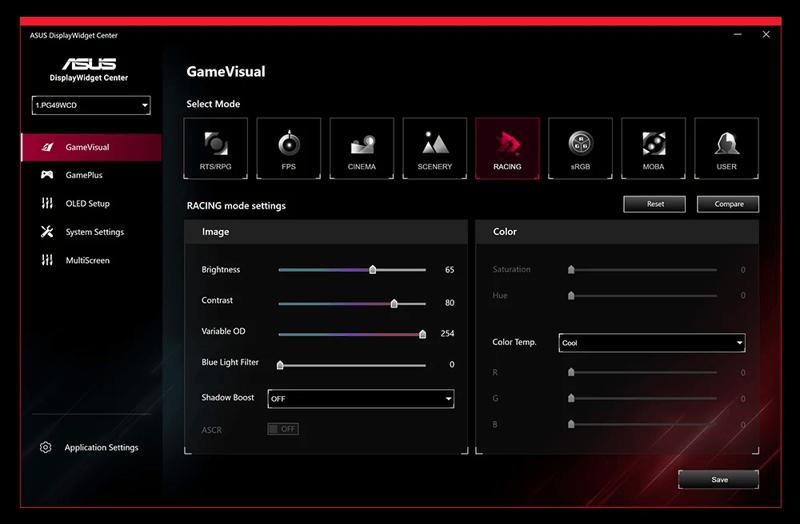Viewport: 800px width, 524px height.
Task: Click the System Settings tools icon
Action: 47,232
